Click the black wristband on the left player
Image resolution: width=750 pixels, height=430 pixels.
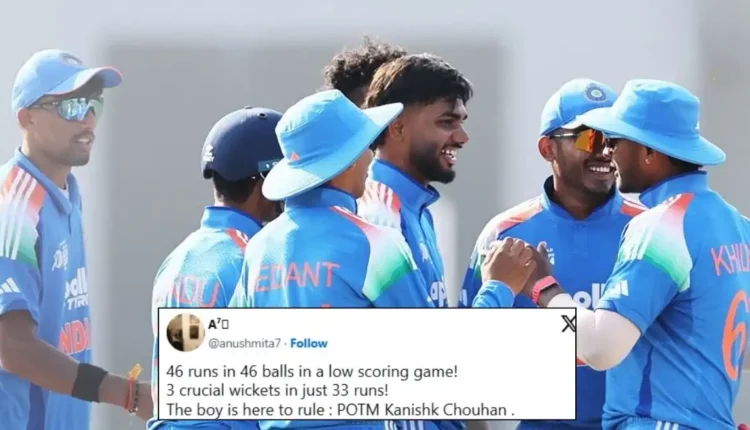[89, 382]
